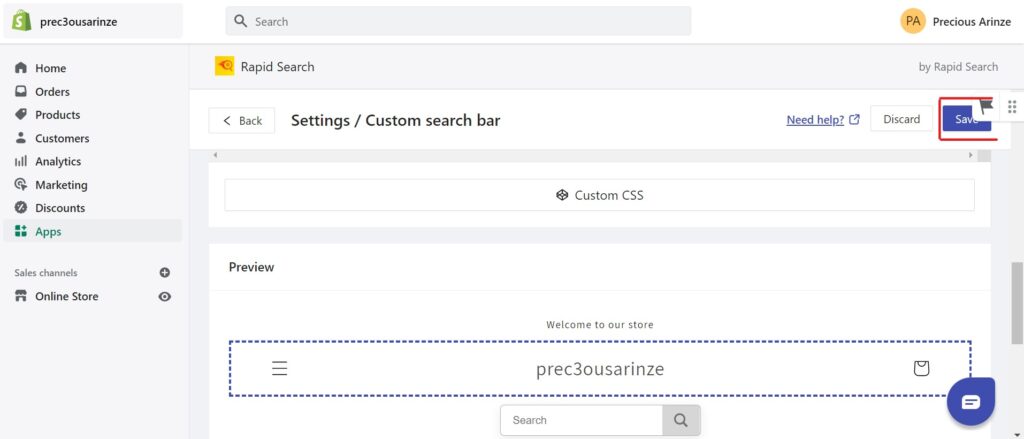View online store via eye icon

pos(165,297)
